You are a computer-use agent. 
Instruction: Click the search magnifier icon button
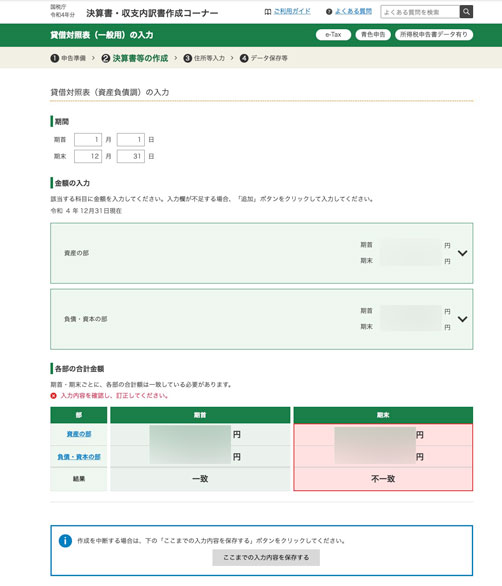[466, 12]
